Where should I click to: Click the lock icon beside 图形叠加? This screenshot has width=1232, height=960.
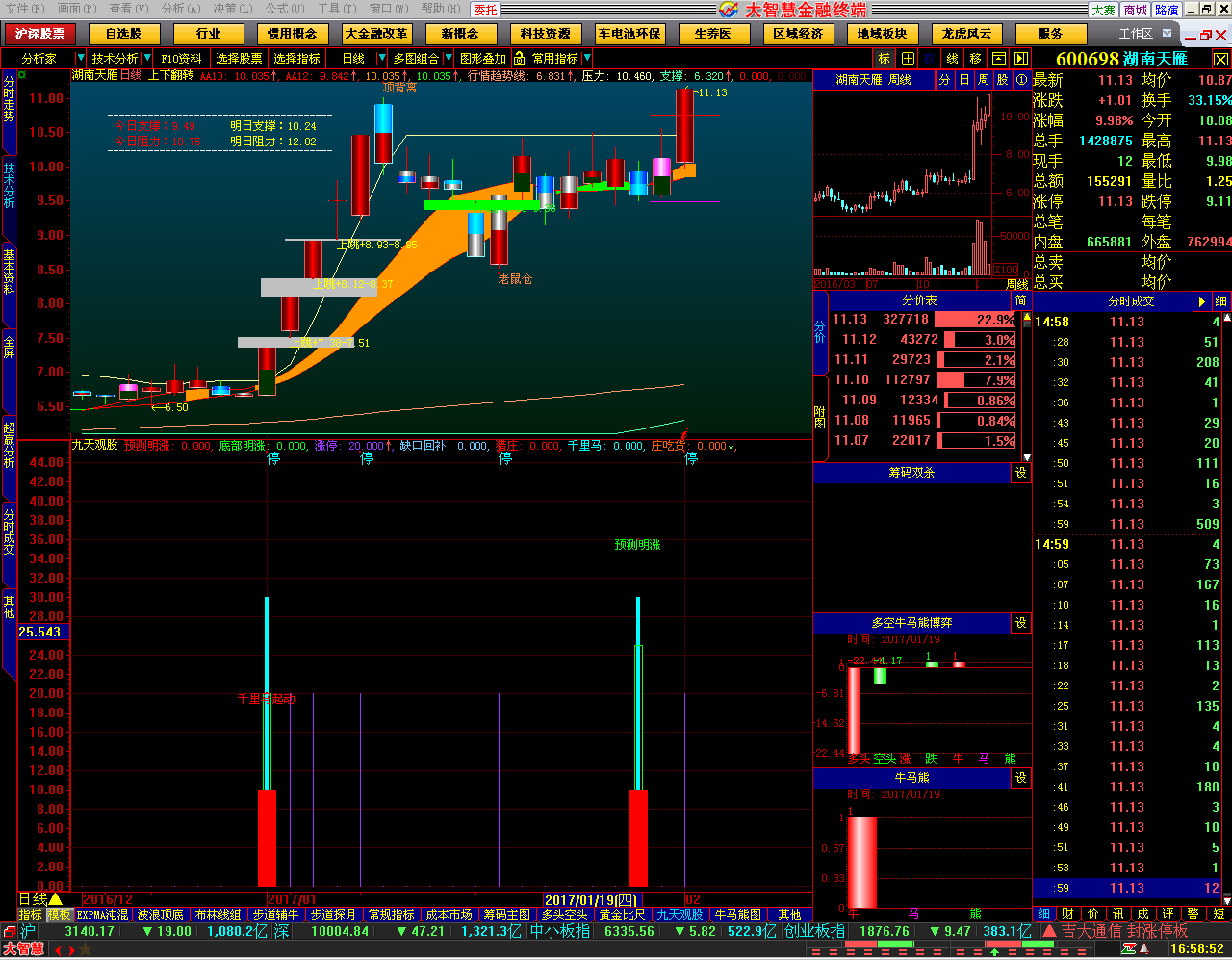click(519, 58)
